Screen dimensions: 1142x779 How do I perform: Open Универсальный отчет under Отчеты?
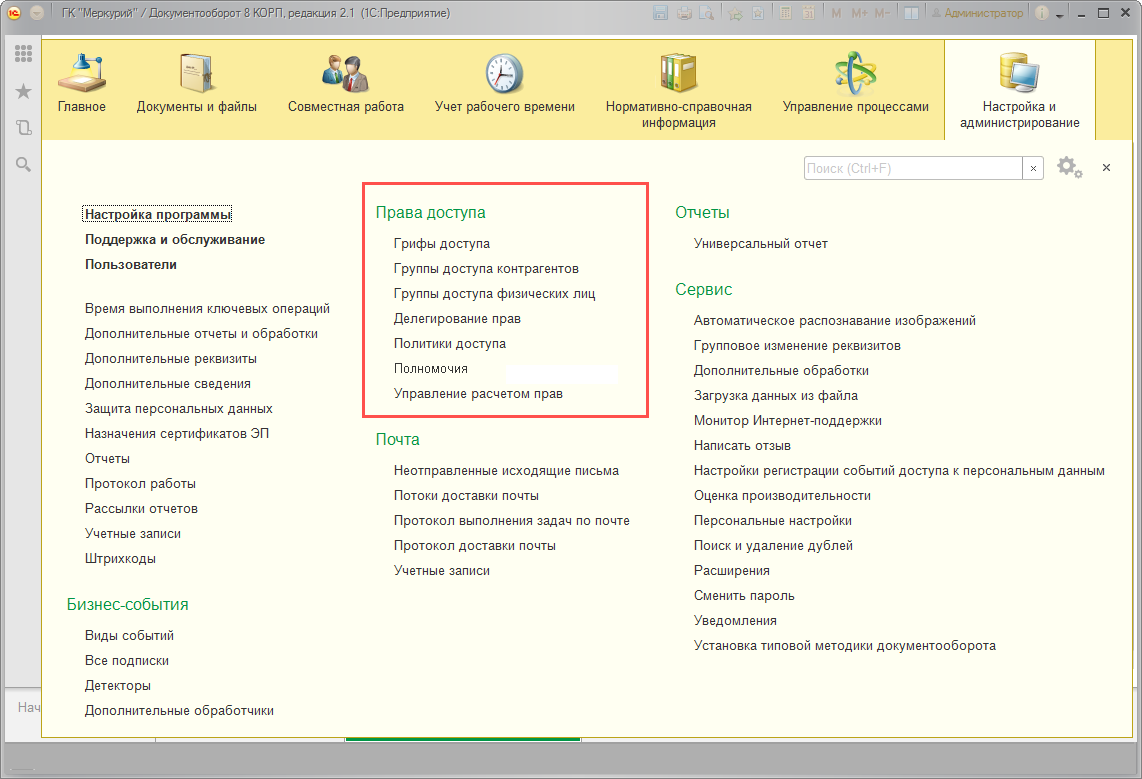[x=760, y=243]
